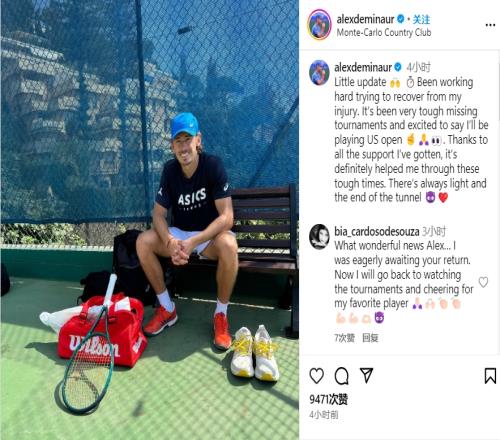The image size is (500, 440).
Task: Share post via paper plane icon
Action: [366, 375]
